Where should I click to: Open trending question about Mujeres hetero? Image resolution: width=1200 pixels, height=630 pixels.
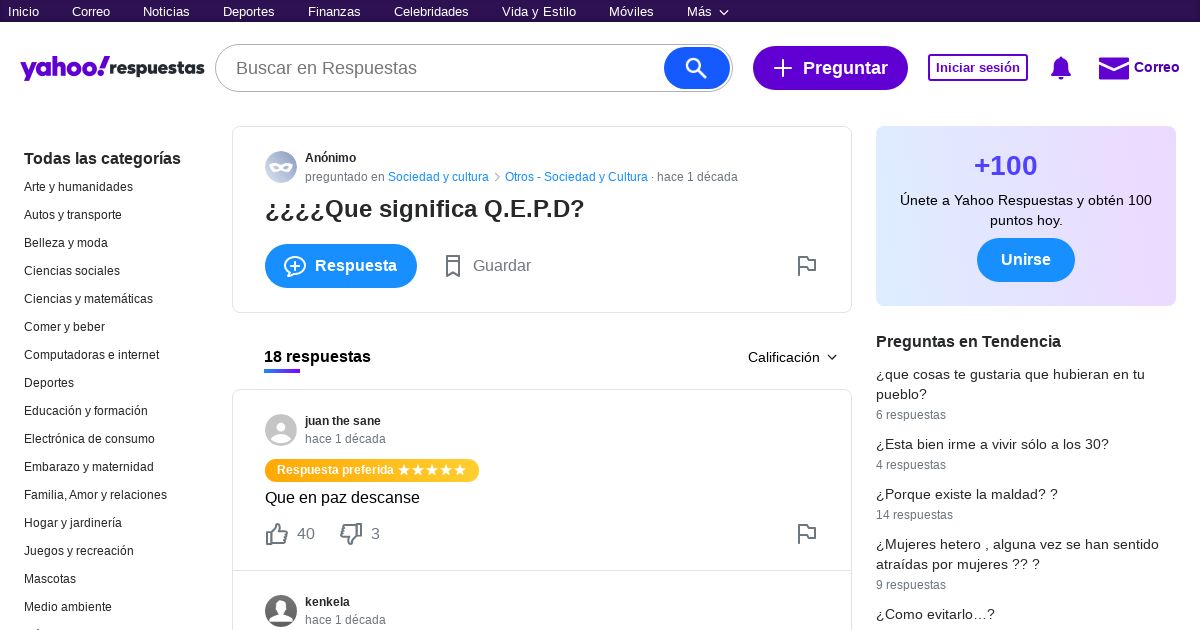click(x=1017, y=554)
